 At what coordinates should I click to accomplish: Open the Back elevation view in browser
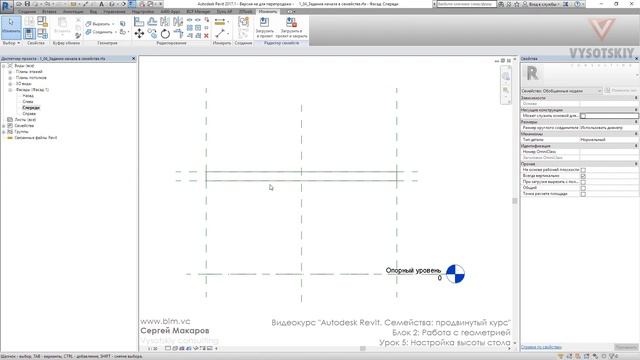(x=28, y=96)
